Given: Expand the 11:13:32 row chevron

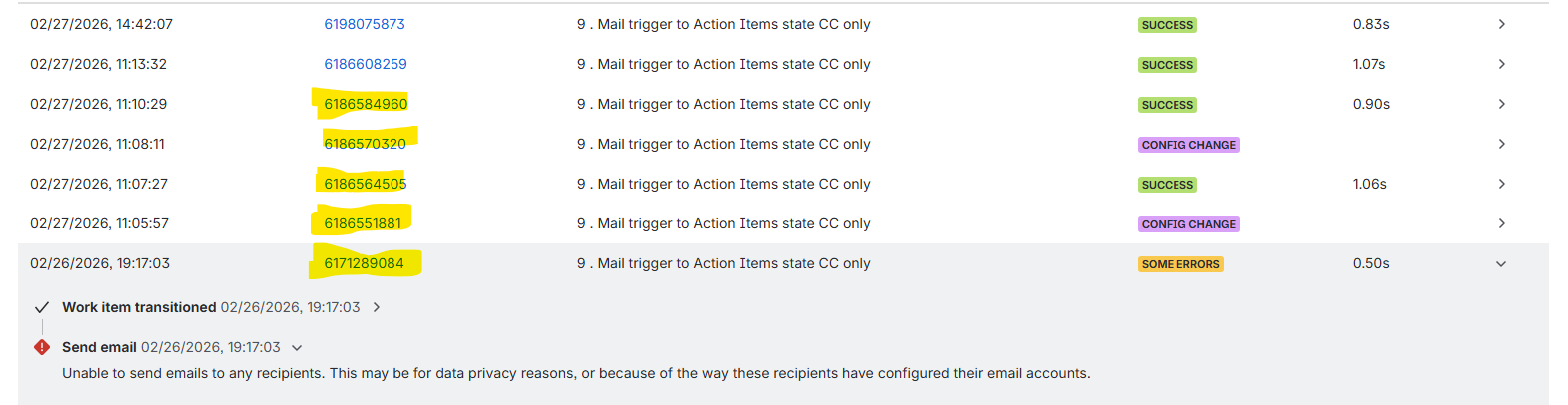Looking at the screenshot, I should coord(1501,64).
